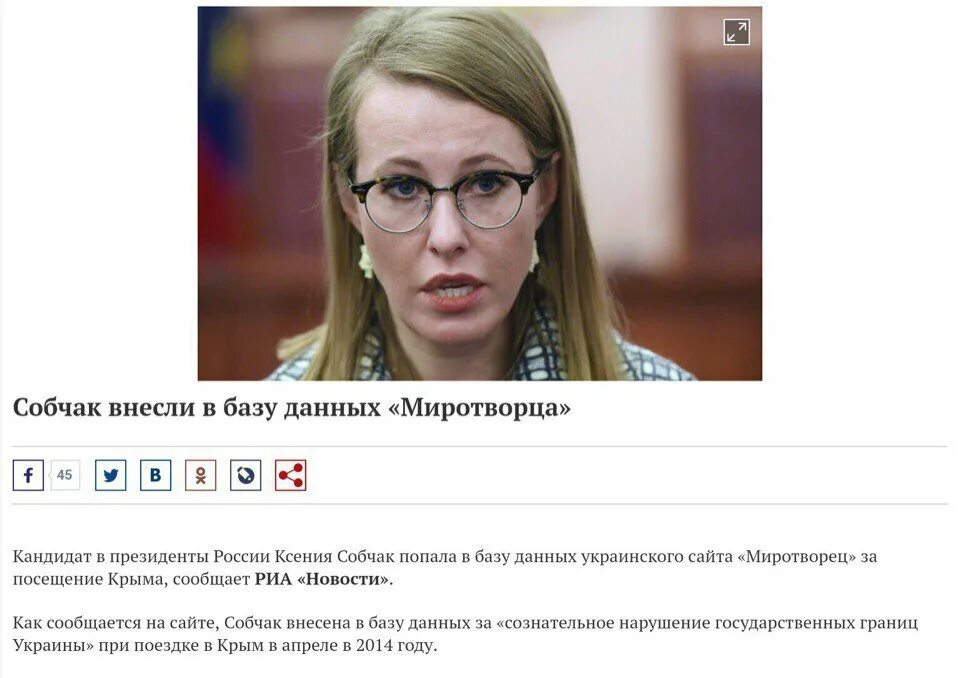The image size is (960, 678).
Task: Share the article on Twitter
Action: [111, 475]
